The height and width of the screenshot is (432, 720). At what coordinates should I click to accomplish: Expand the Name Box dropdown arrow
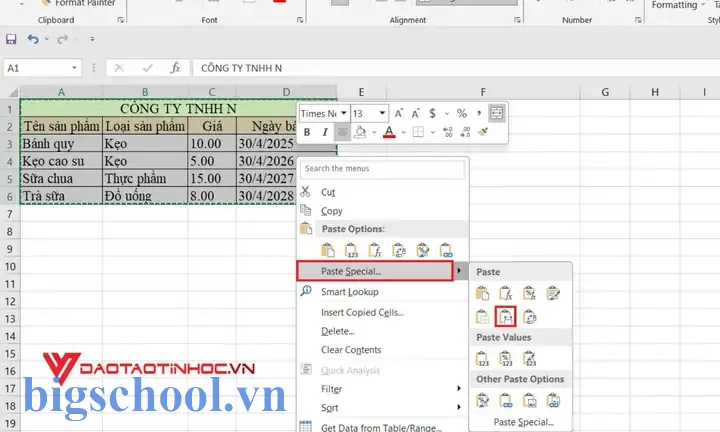pos(74,68)
